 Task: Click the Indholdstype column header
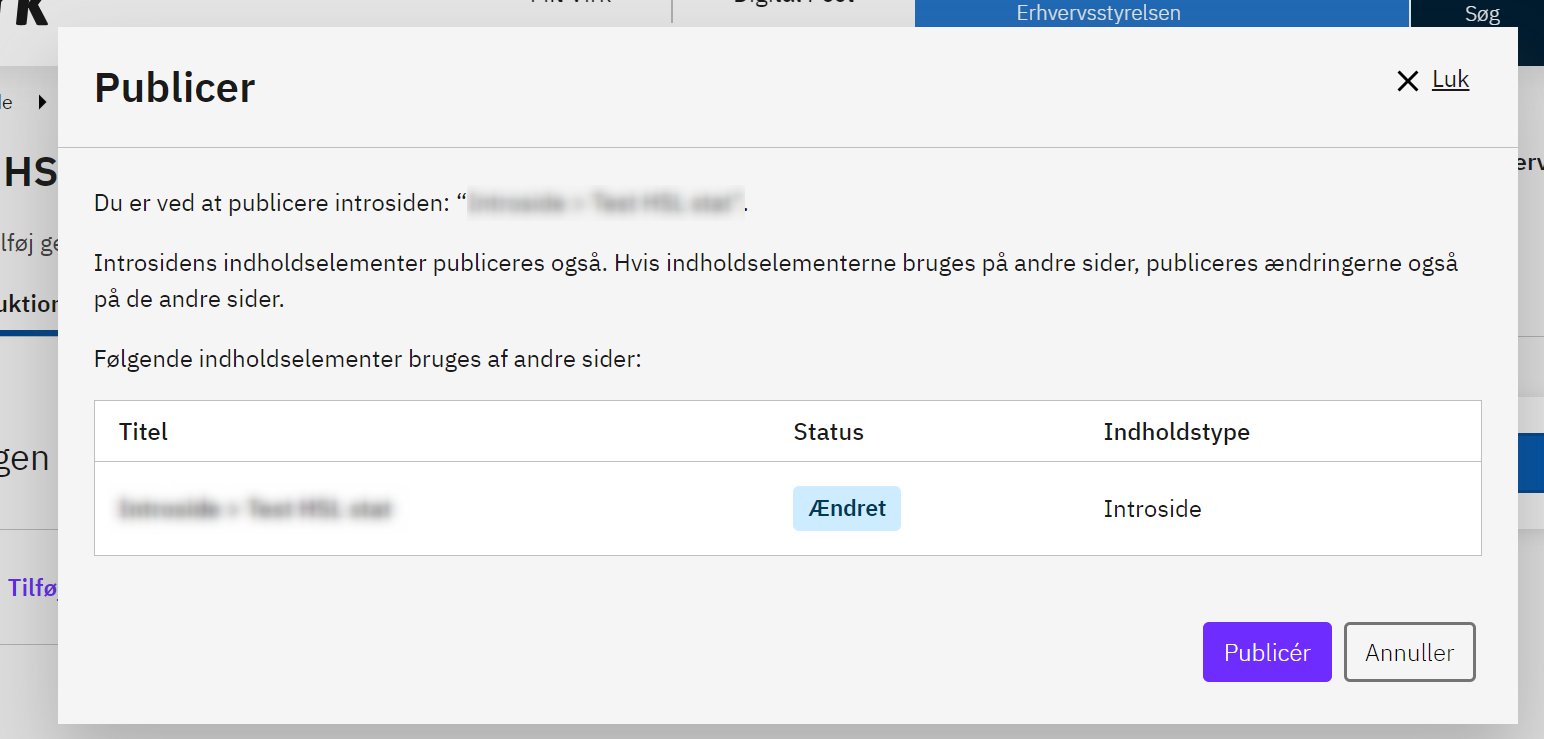coord(1176,432)
